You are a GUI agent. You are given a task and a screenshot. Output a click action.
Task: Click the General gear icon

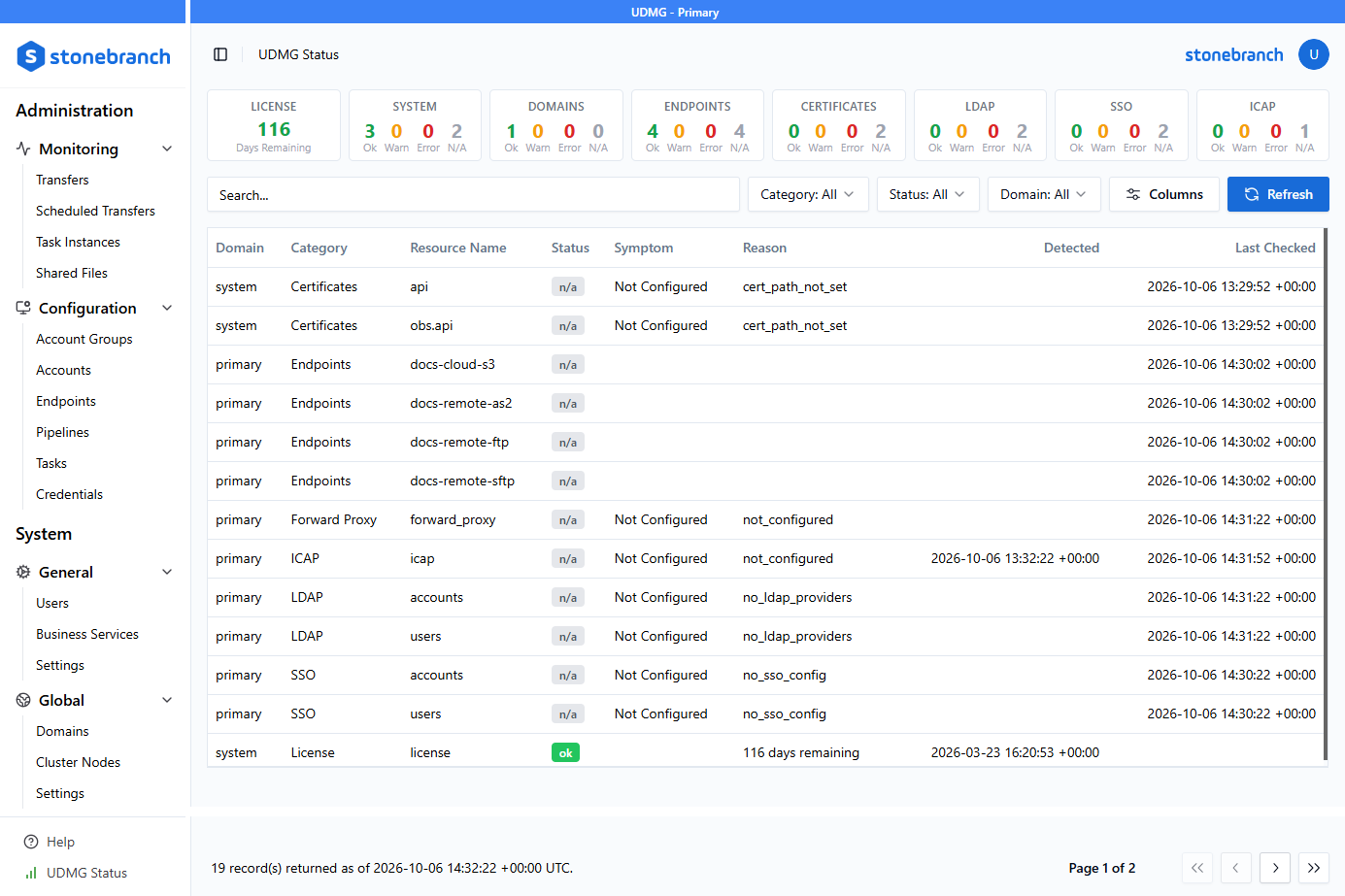coord(23,572)
